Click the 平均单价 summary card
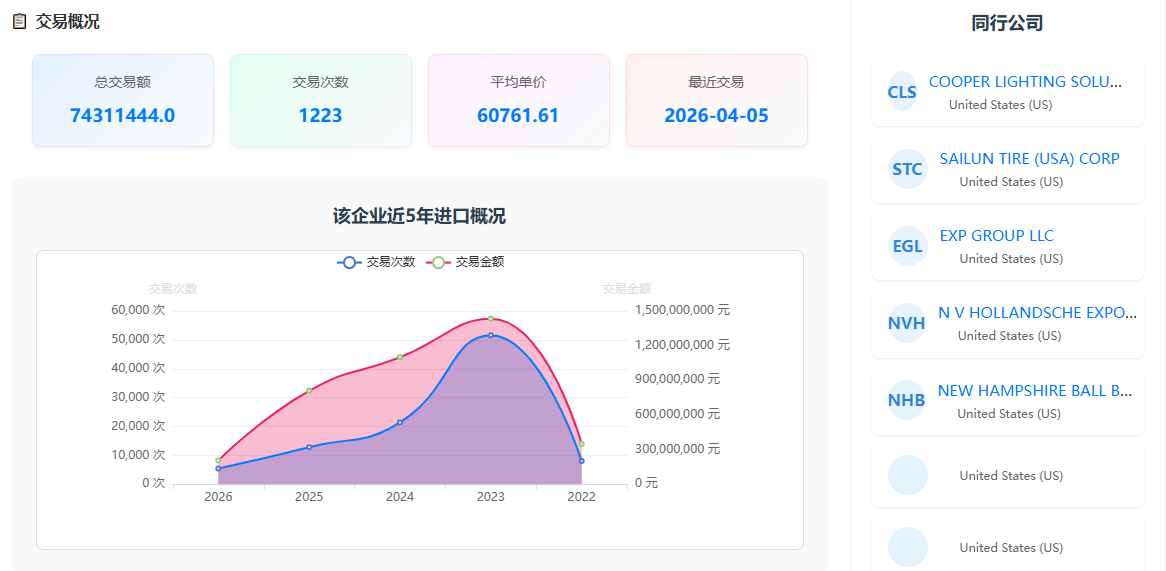The height and width of the screenshot is (571, 1166). pos(518,100)
